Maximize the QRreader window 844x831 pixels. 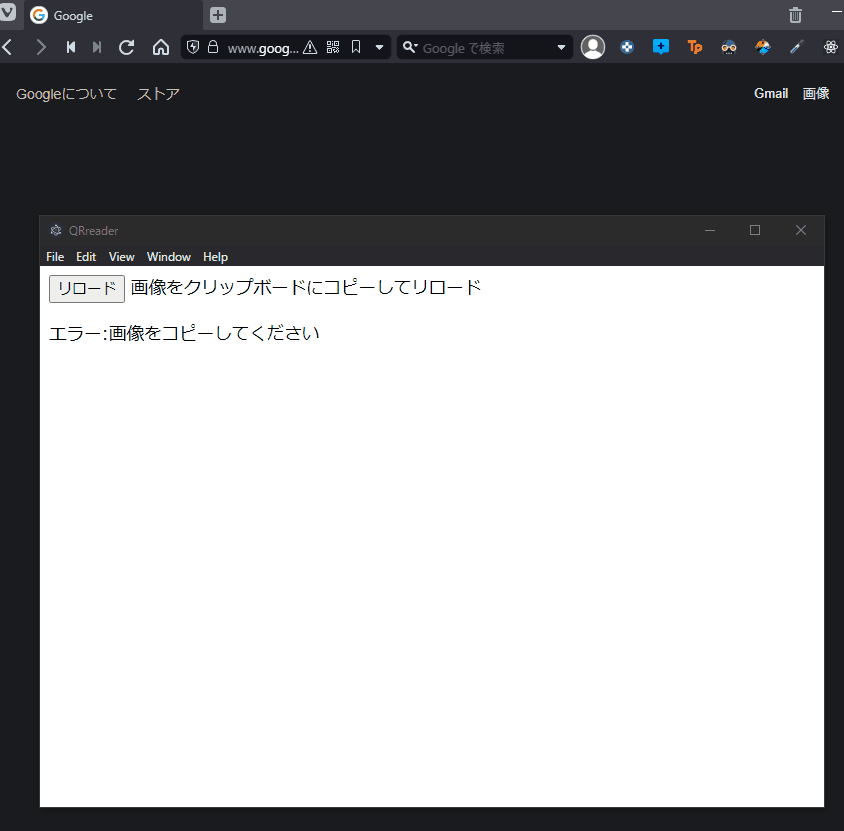coord(755,230)
